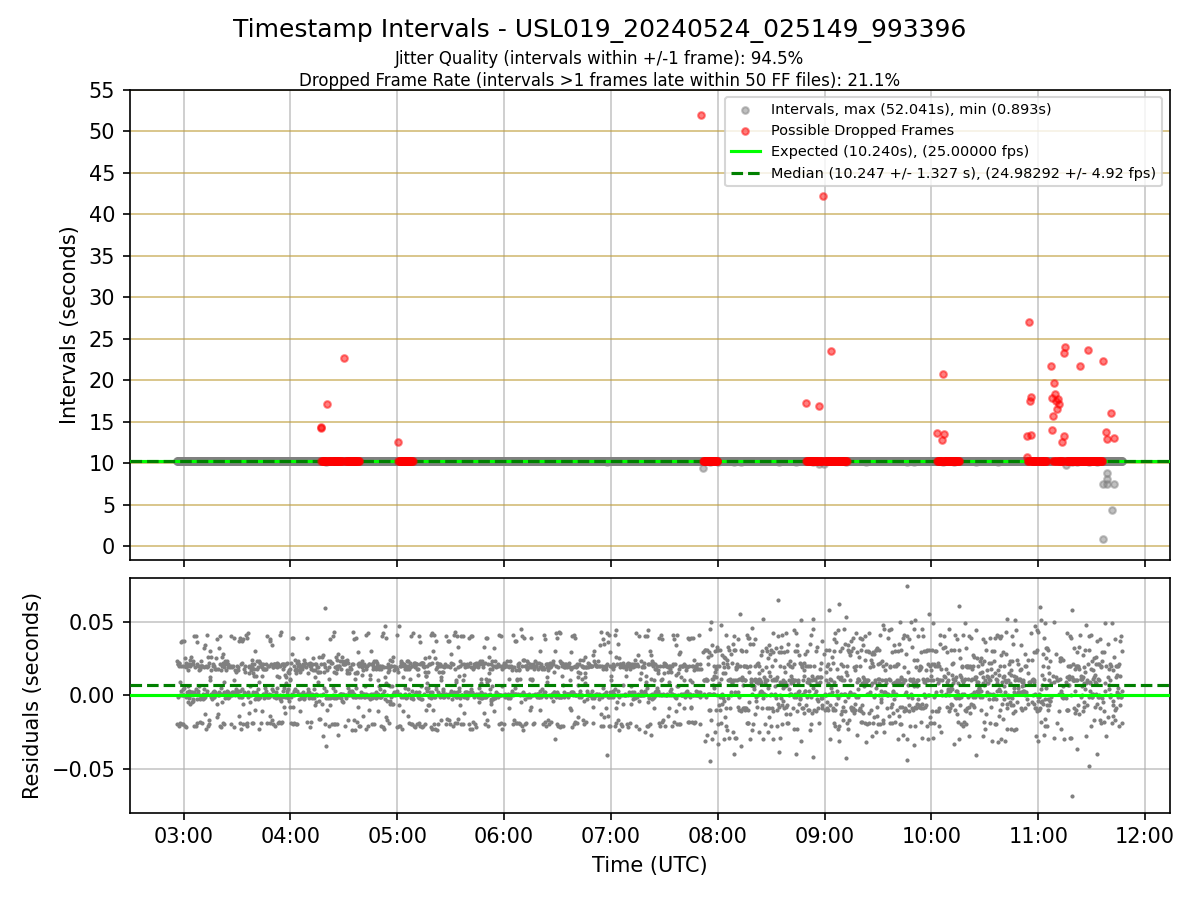
Task: Click the solid green line sample in legend
Action: tap(745, 152)
